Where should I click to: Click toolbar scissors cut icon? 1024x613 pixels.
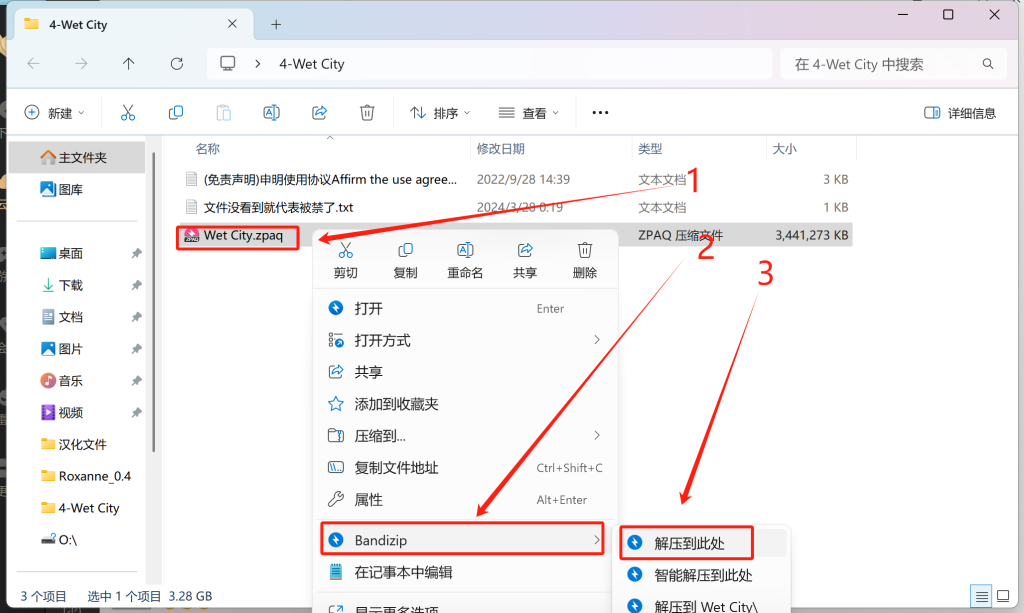point(128,113)
